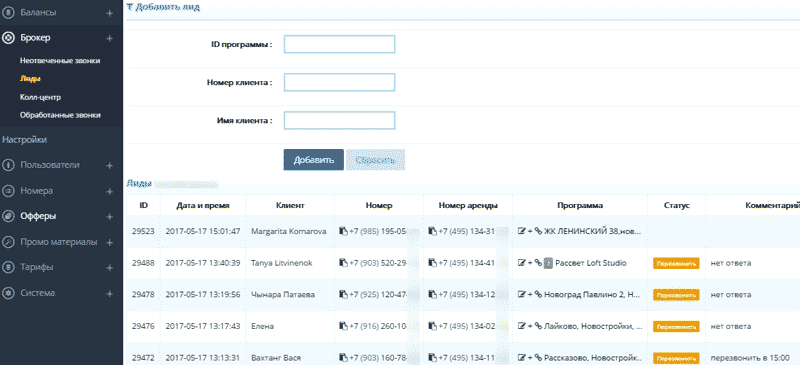Image resolution: width=800 pixels, height=365 pixels.
Task: Focus the Имя клиента input field
Action: pos(339,121)
